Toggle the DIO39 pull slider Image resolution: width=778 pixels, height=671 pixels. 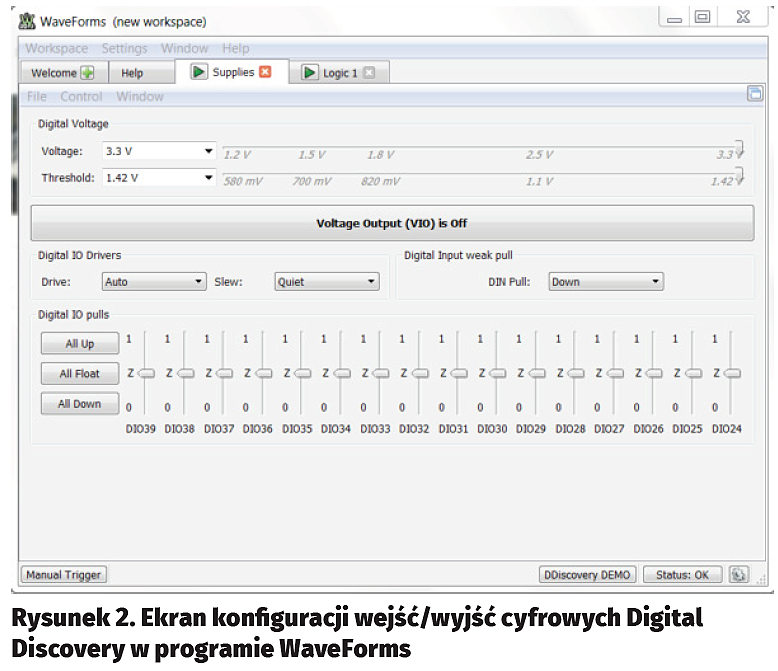tap(146, 373)
